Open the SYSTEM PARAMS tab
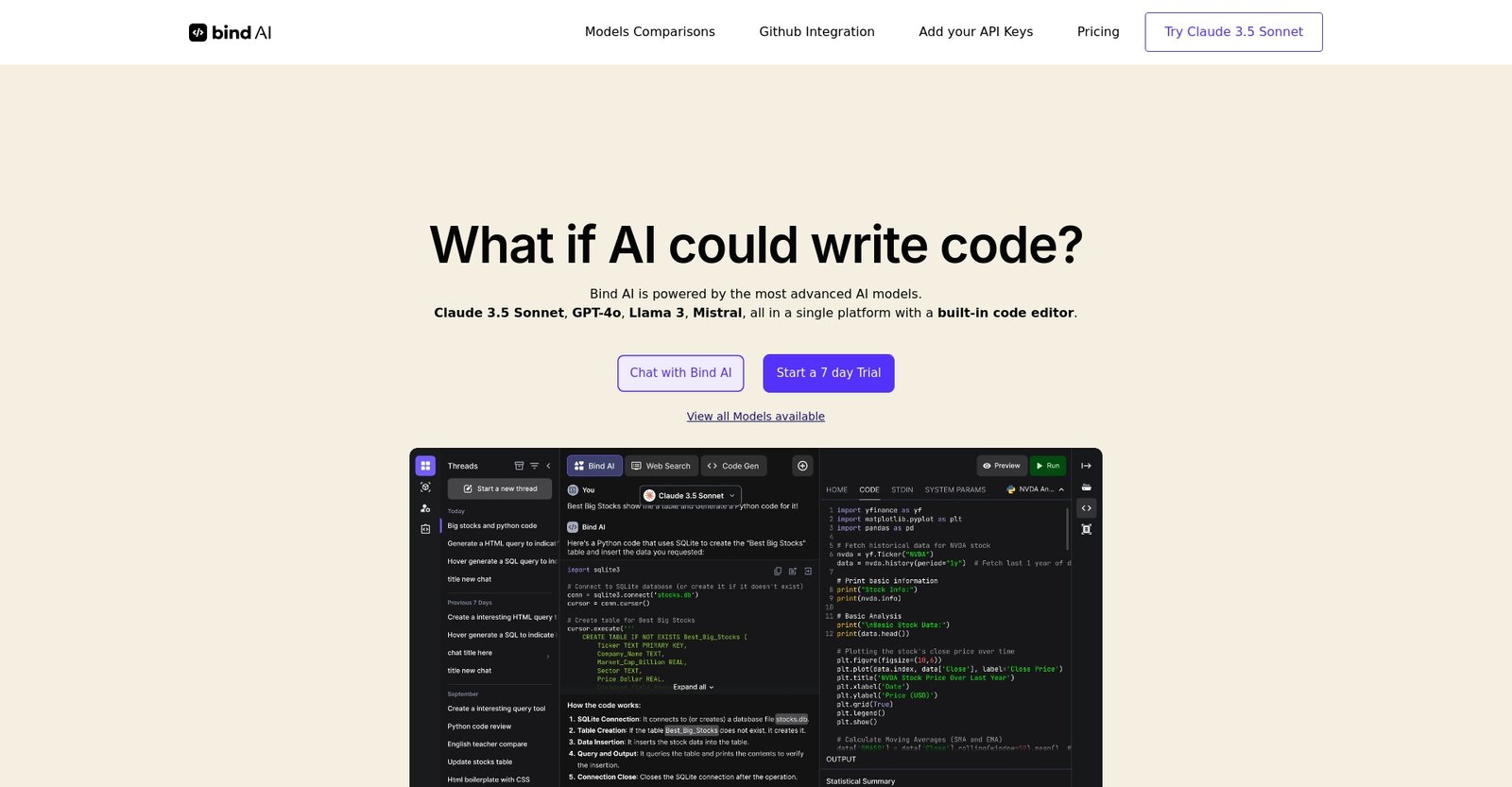 click(954, 490)
